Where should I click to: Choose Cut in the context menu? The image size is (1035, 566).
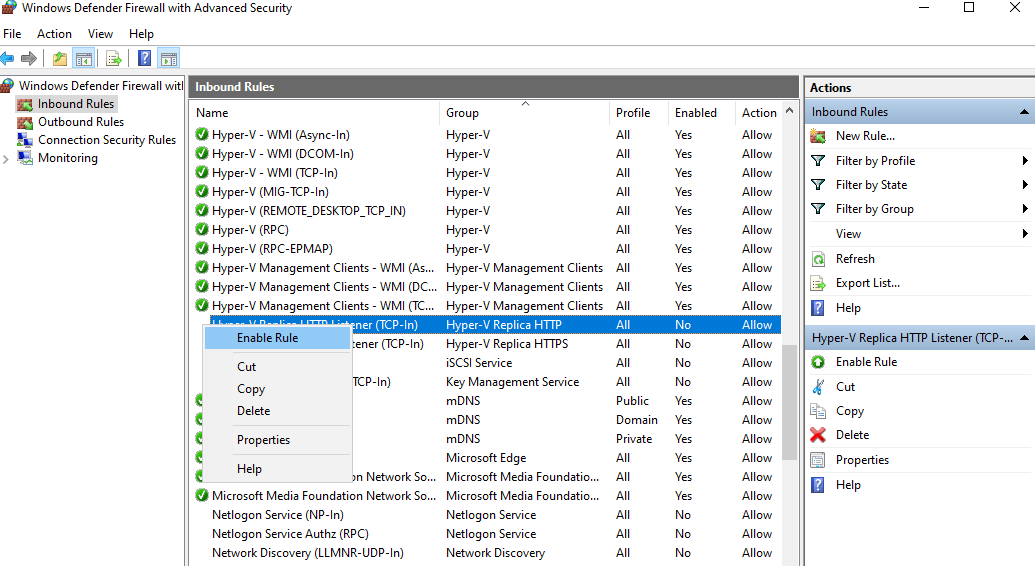pyautogui.click(x=277, y=367)
